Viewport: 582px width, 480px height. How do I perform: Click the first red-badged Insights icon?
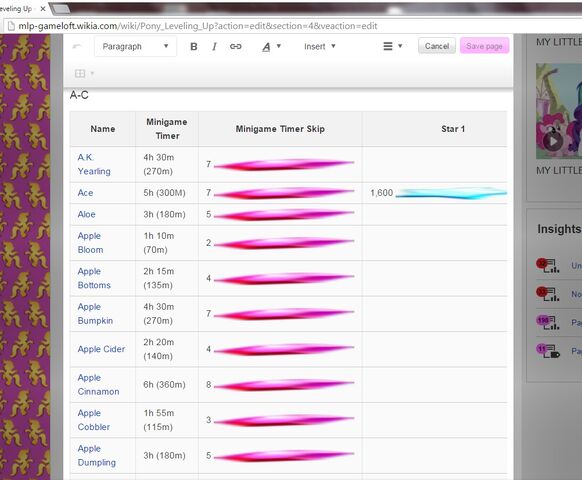pyautogui.click(x=548, y=265)
